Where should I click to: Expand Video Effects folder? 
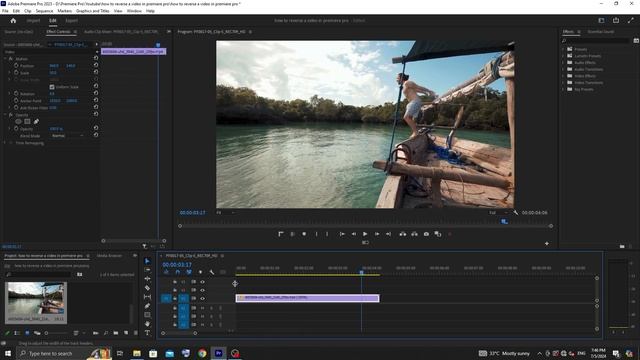tap(563, 76)
